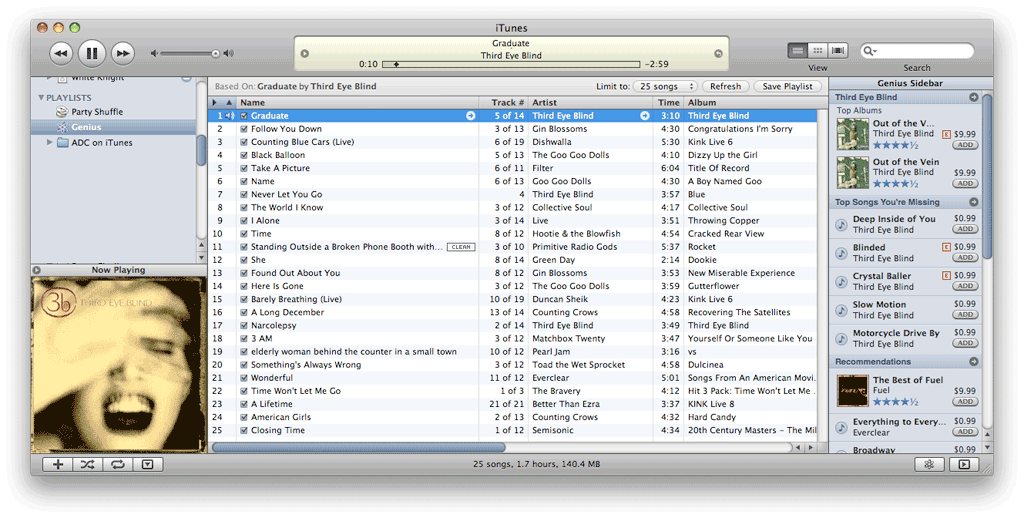Click right arrow in the now-playing display
Screen dimensions: 1024x518
pyautogui.click(x=718, y=54)
